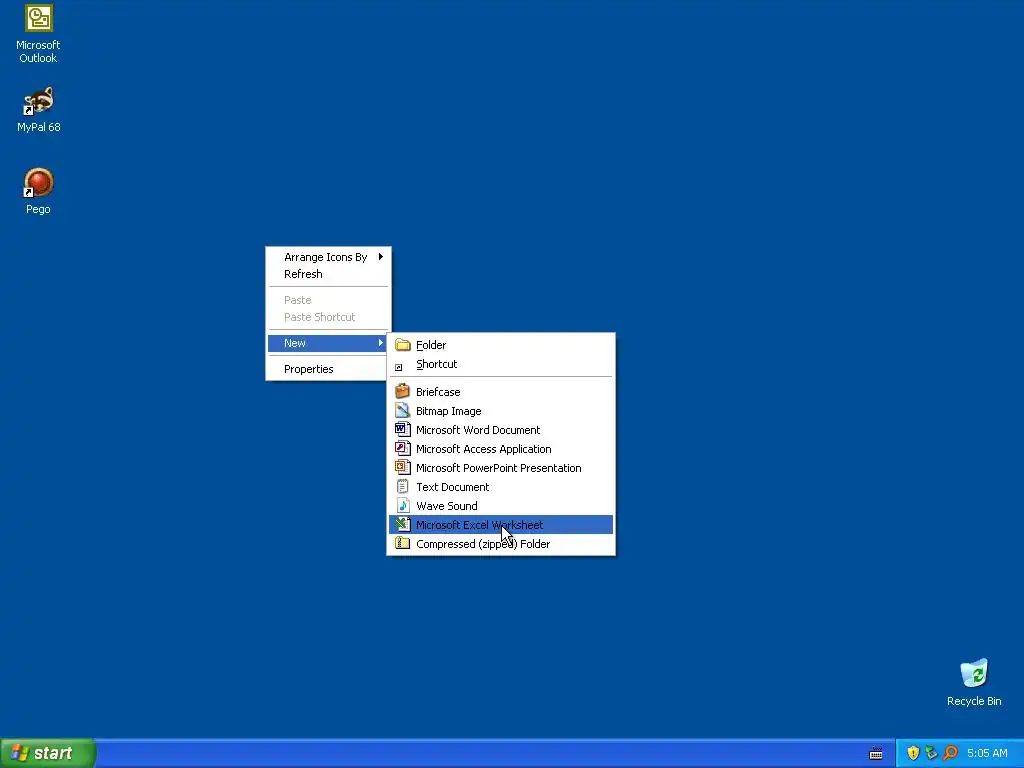This screenshot has width=1024, height=768.
Task: Open the Microsoft Outlook desktop icon
Action: [x=38, y=34]
